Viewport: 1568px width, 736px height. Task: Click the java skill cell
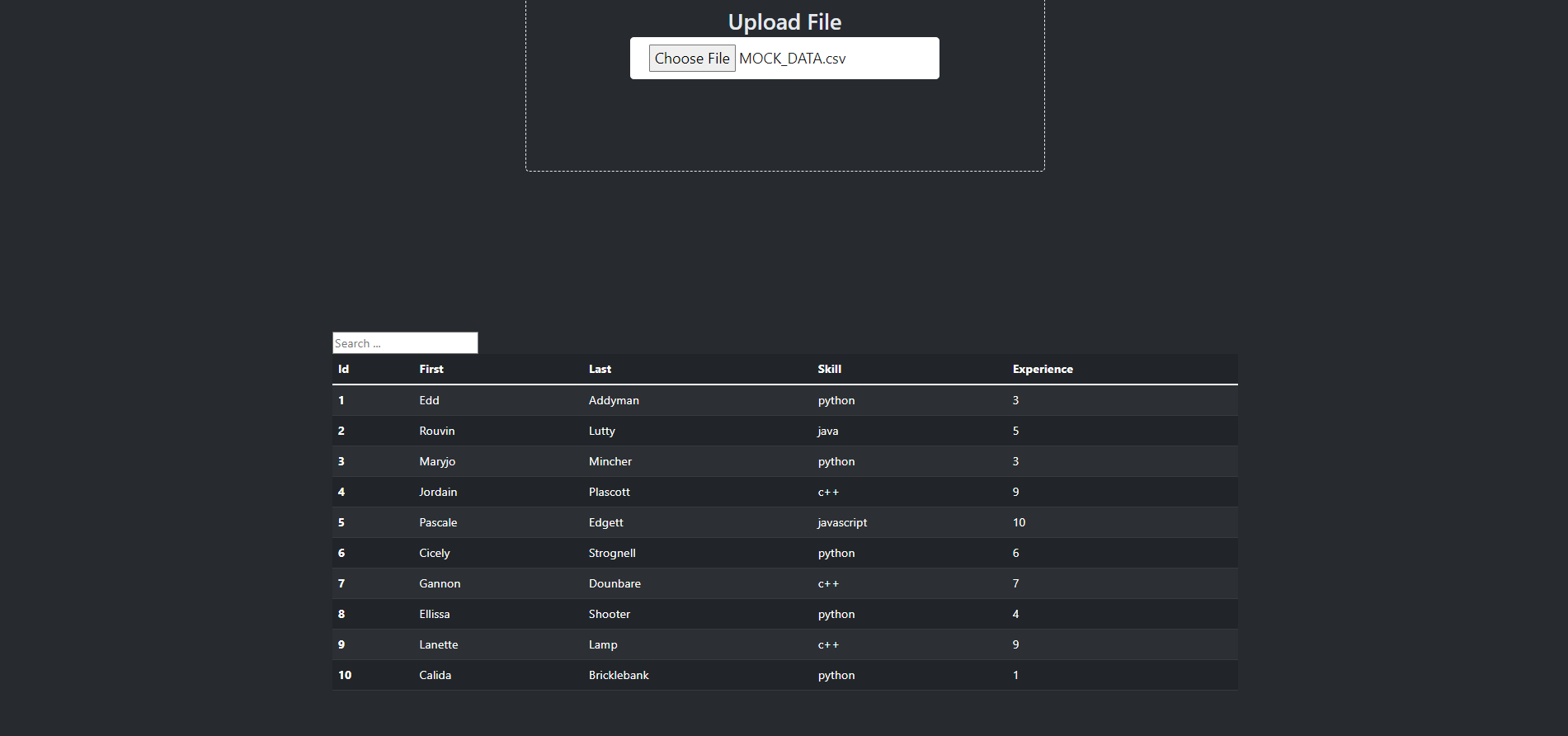pyautogui.click(x=828, y=431)
